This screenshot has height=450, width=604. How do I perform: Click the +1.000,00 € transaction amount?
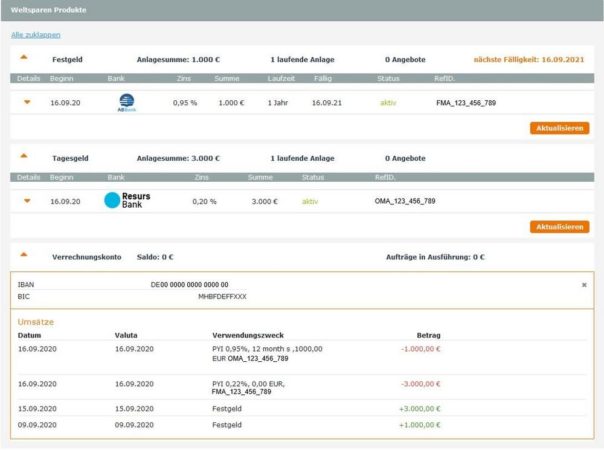tap(420, 425)
